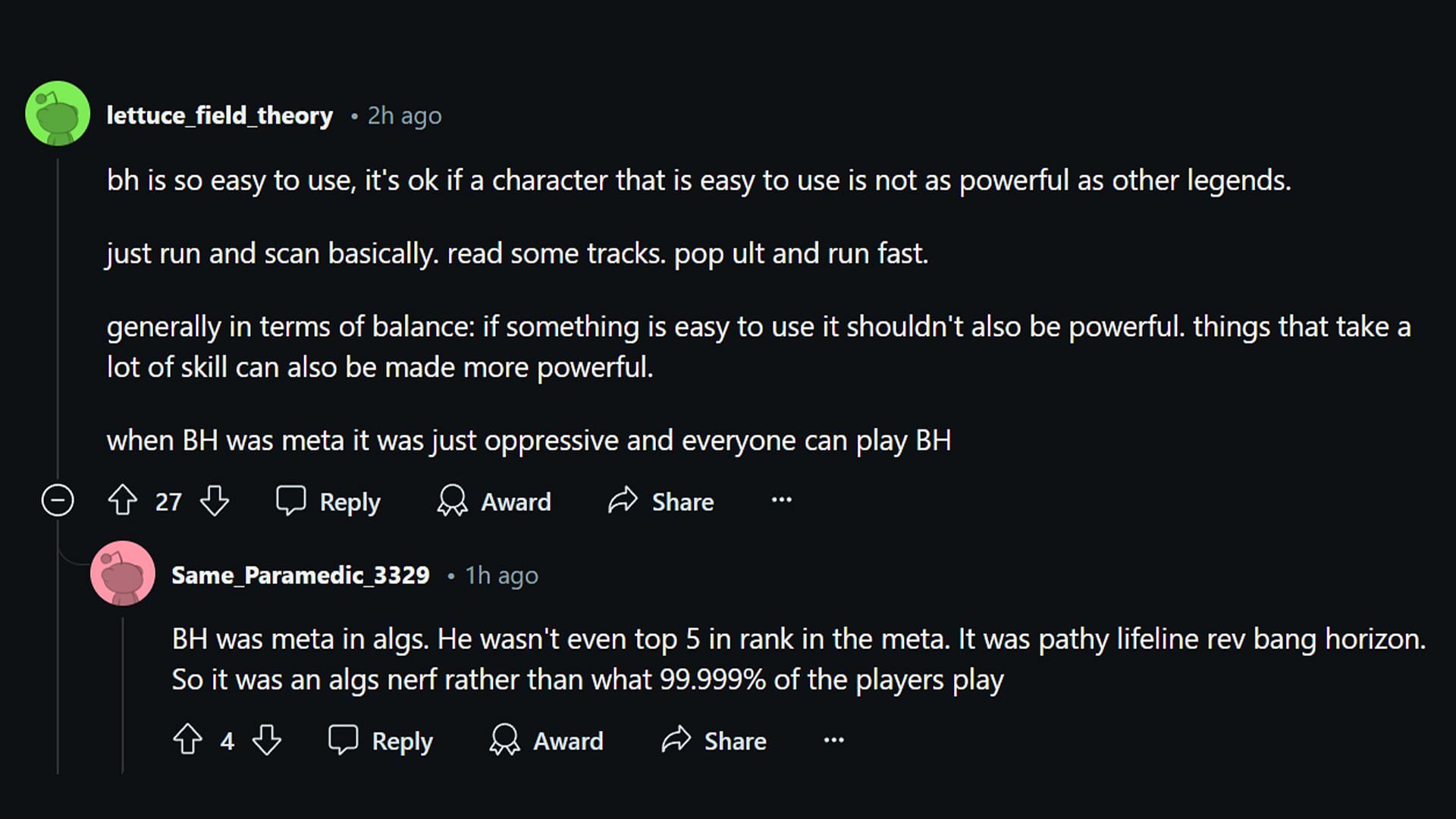Click the Share button on lettuce_field_theory comment
This screenshot has width=1456, height=819.
pyautogui.click(x=660, y=501)
